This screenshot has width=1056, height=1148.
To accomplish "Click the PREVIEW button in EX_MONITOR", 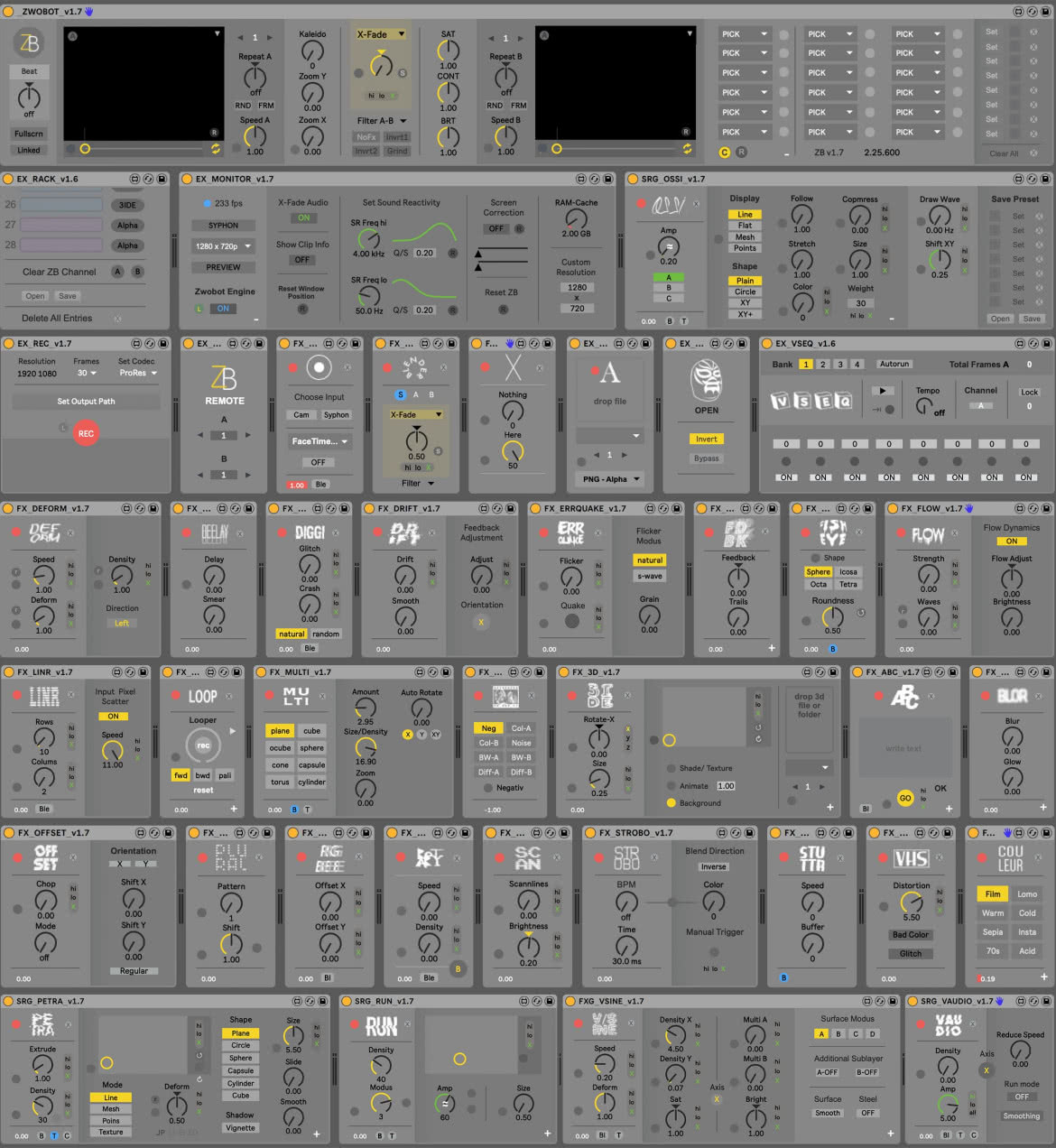I will 223,267.
